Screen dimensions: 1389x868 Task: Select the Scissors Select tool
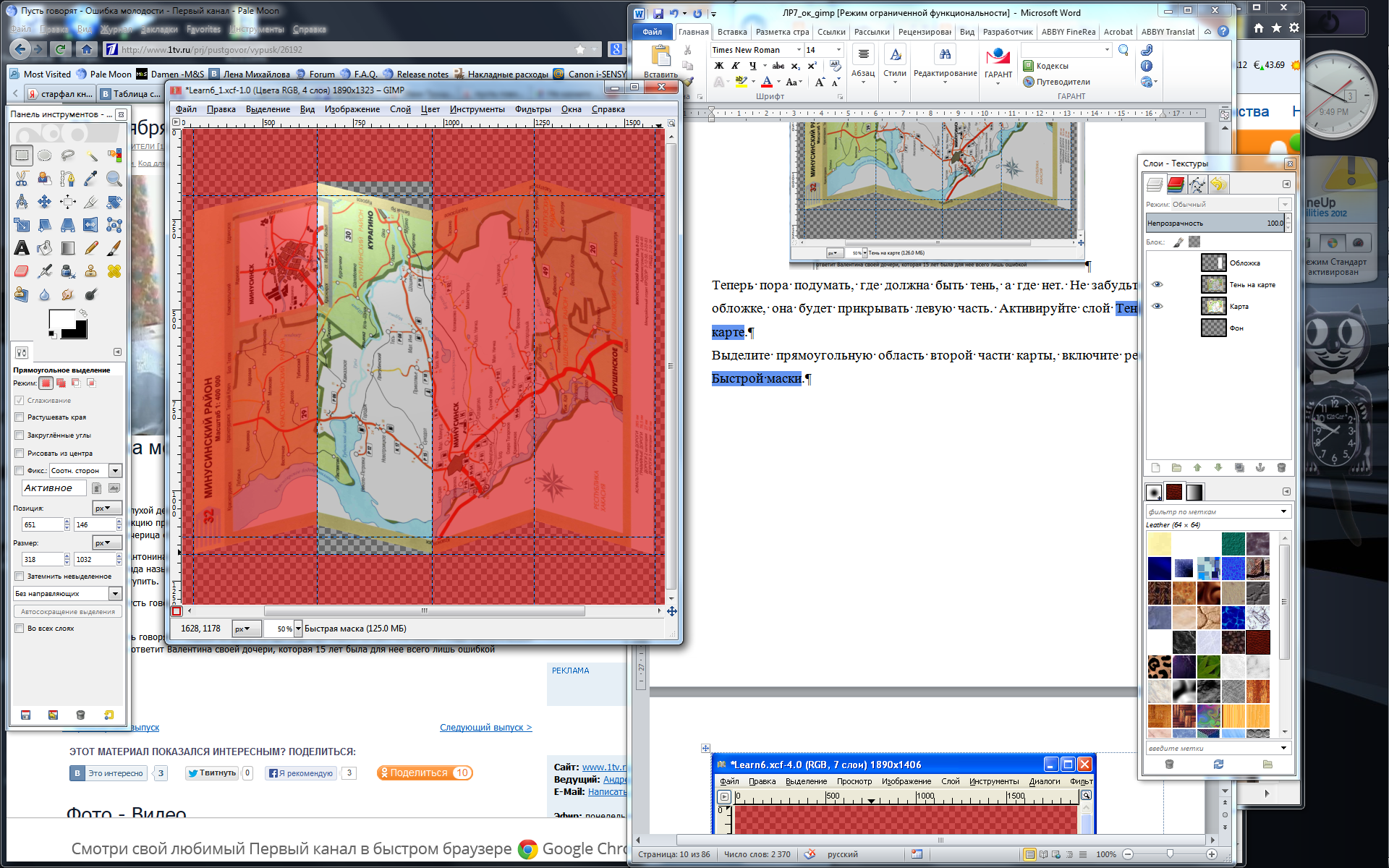tap(22, 179)
